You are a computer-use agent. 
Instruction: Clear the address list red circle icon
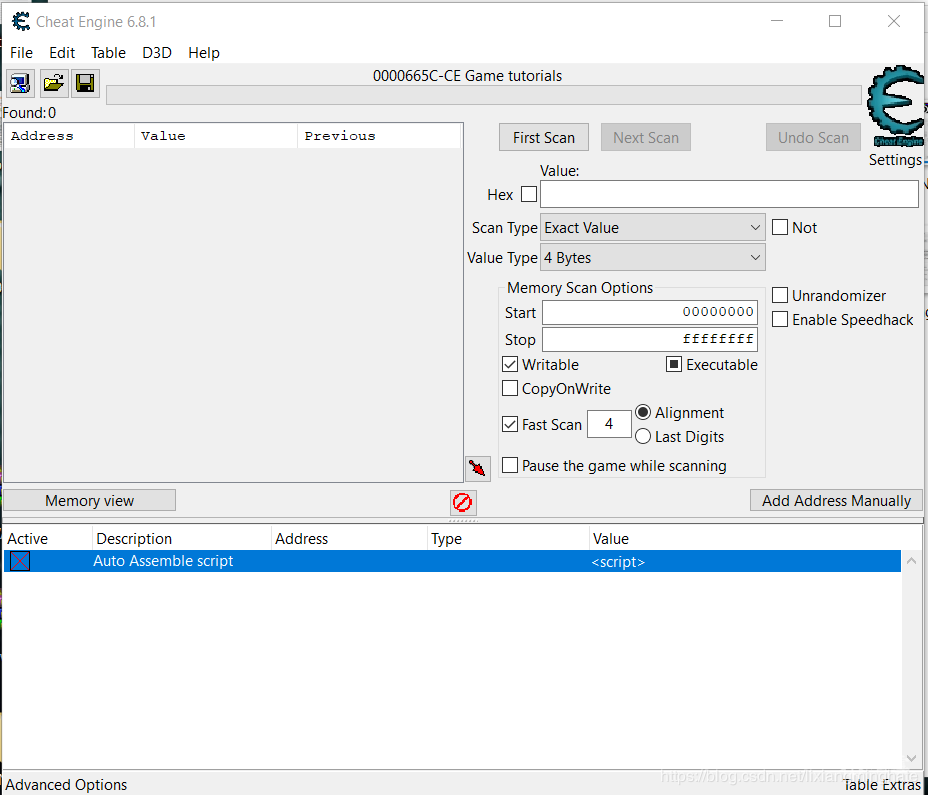pyautogui.click(x=462, y=503)
